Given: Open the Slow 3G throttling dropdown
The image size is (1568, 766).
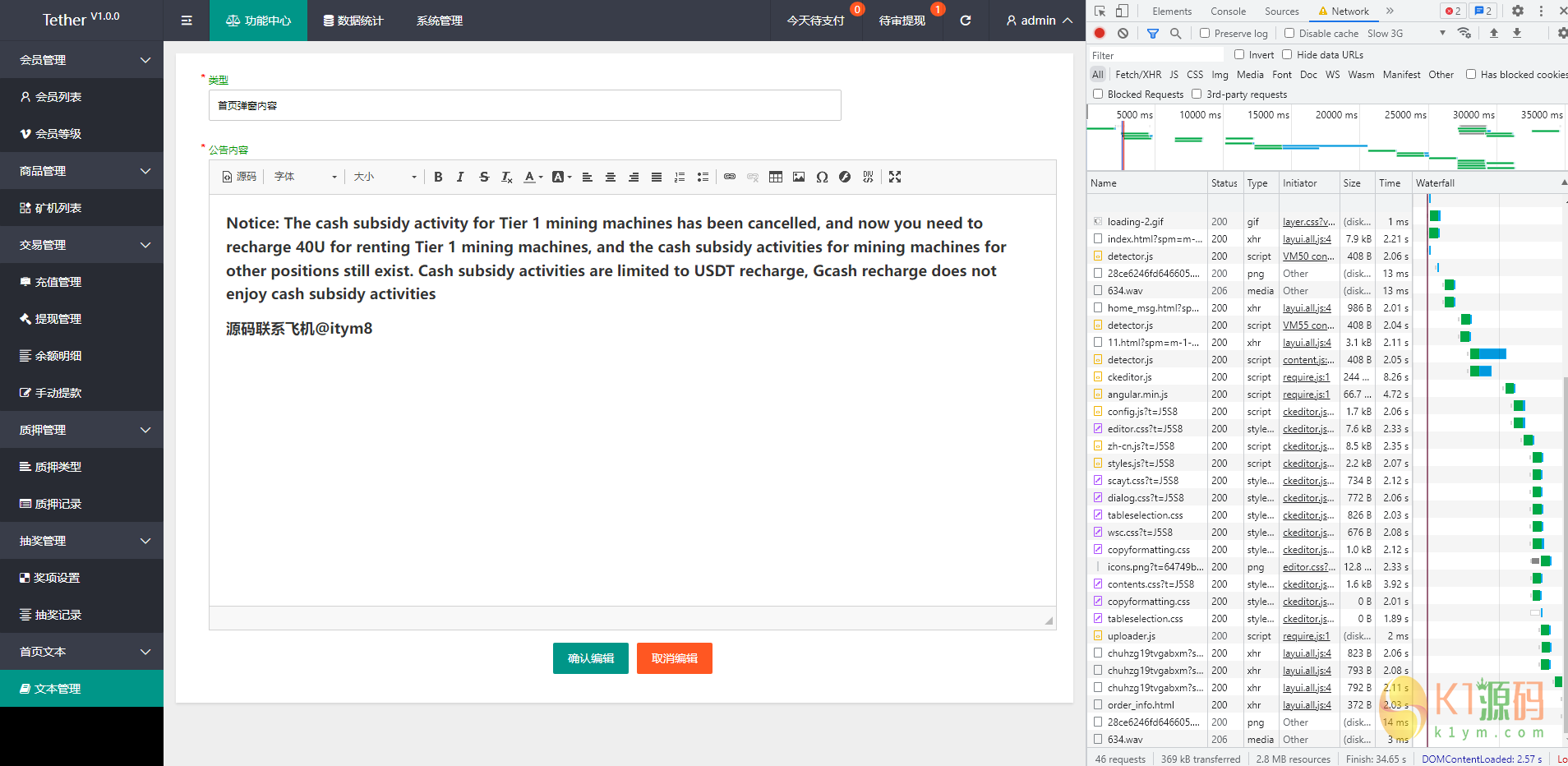Looking at the screenshot, I should click(1405, 33).
